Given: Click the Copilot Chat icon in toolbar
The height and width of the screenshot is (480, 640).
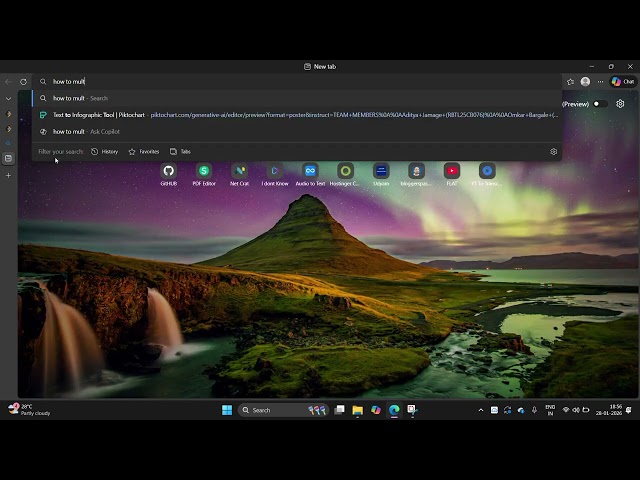Looking at the screenshot, I should pyautogui.click(x=623, y=82).
